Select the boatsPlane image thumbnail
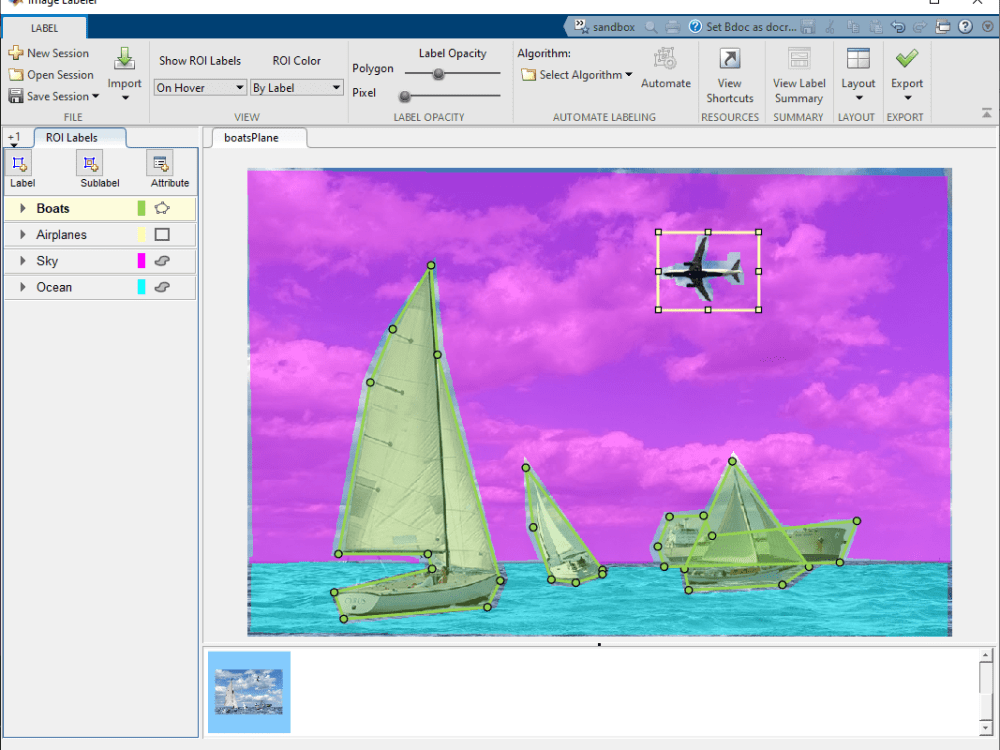The width and height of the screenshot is (1000, 750). point(249,692)
